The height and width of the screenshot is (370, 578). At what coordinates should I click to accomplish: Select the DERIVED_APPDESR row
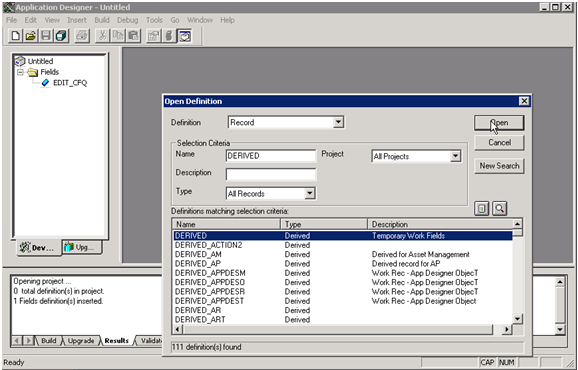(x=343, y=292)
